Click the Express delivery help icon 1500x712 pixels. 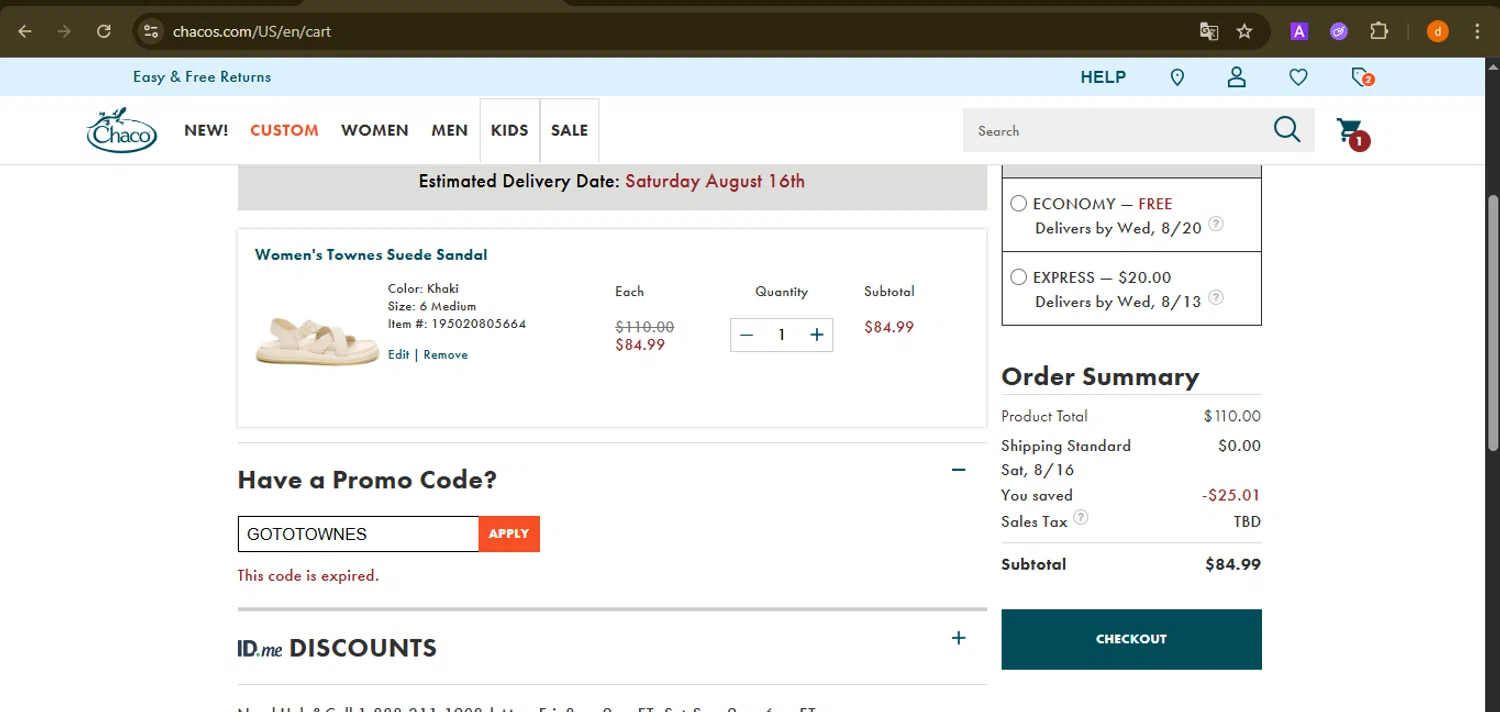(x=1216, y=298)
